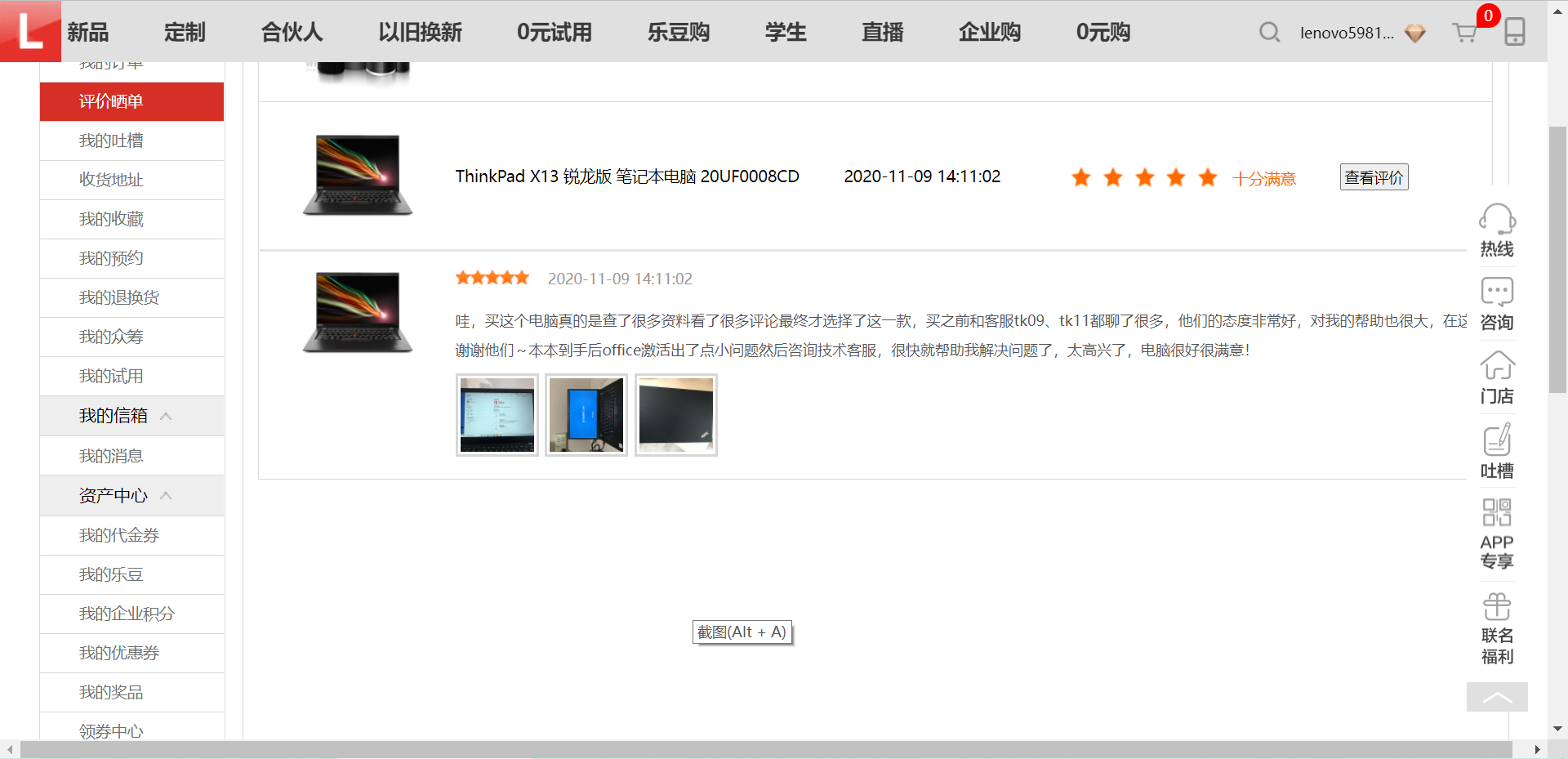Open the shopping cart icon

pyautogui.click(x=1464, y=33)
